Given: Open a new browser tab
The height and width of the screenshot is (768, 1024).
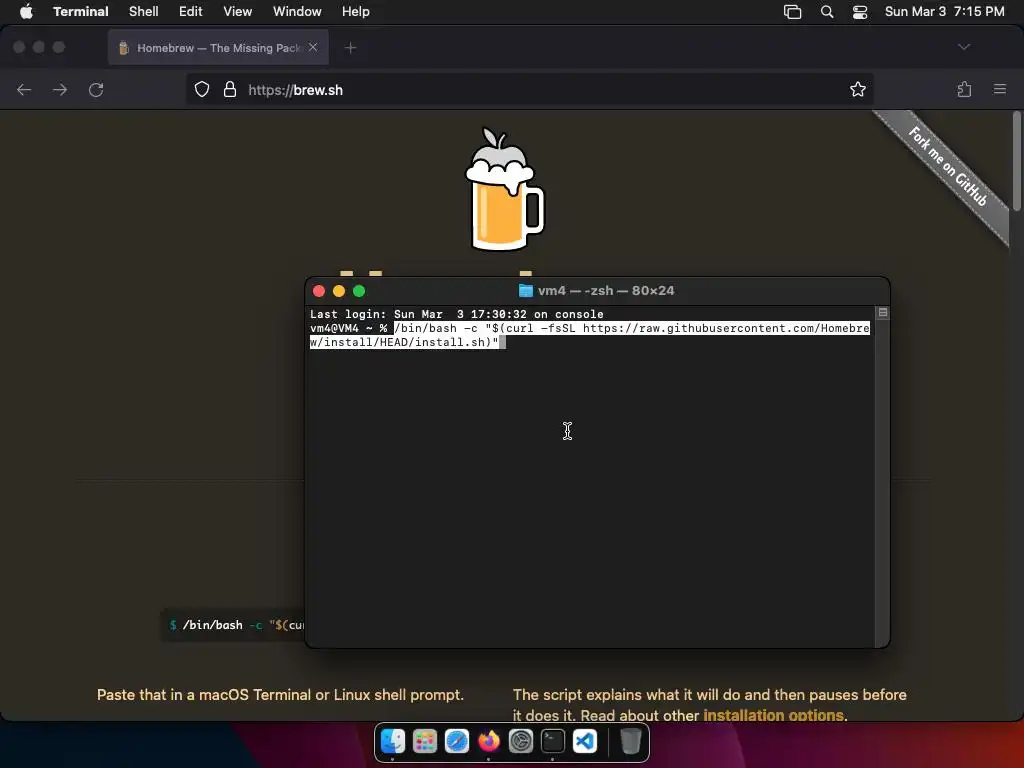Looking at the screenshot, I should click(x=351, y=48).
